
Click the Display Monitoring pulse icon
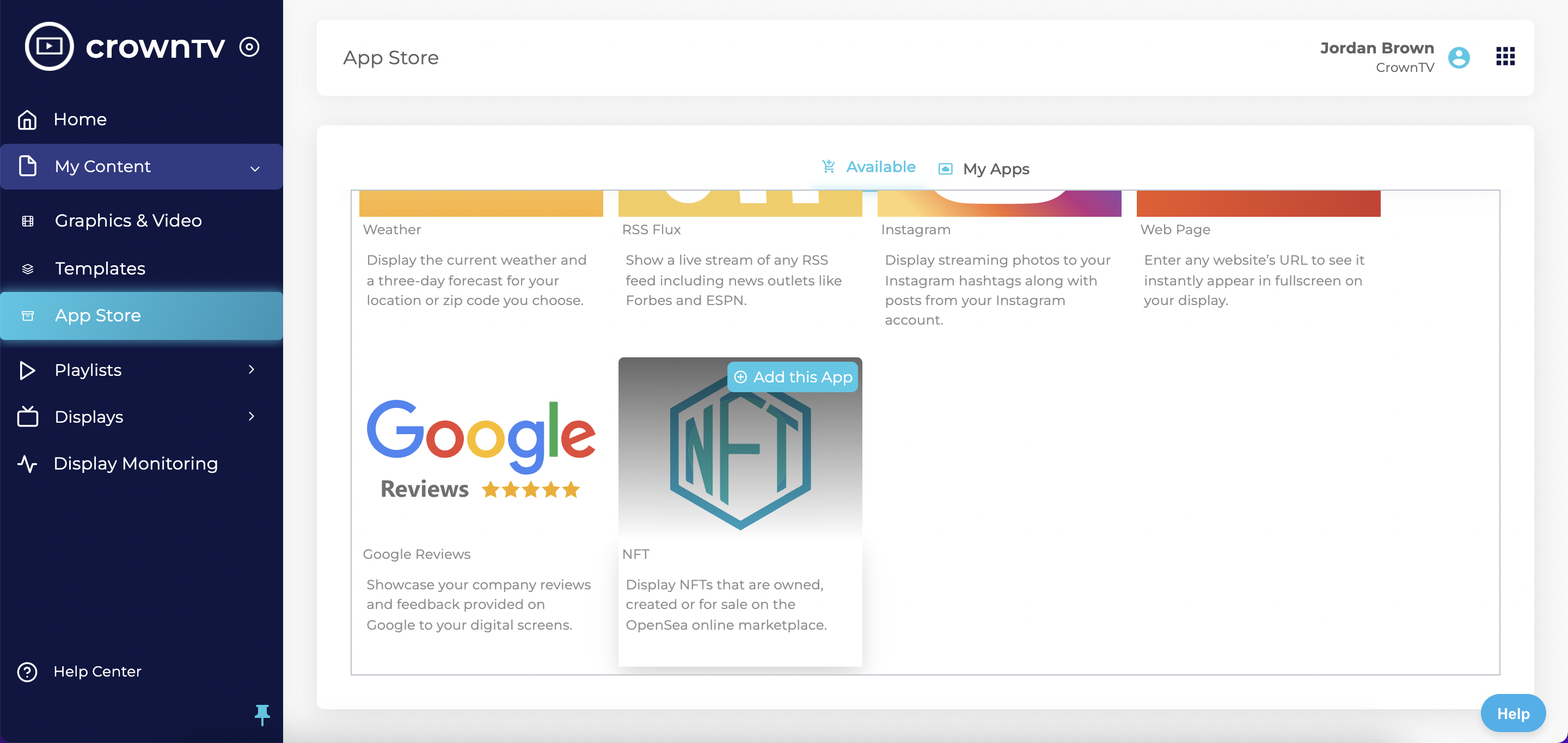click(27, 464)
